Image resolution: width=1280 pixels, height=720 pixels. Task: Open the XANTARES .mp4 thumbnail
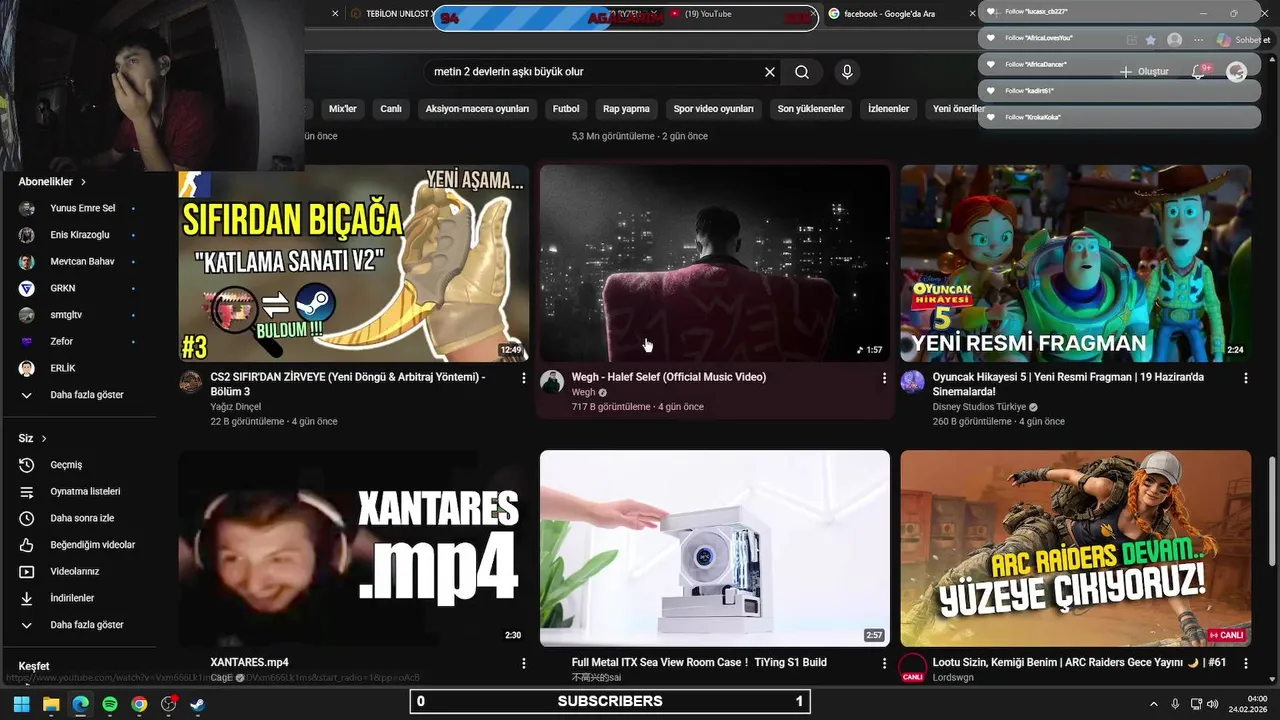click(x=354, y=548)
